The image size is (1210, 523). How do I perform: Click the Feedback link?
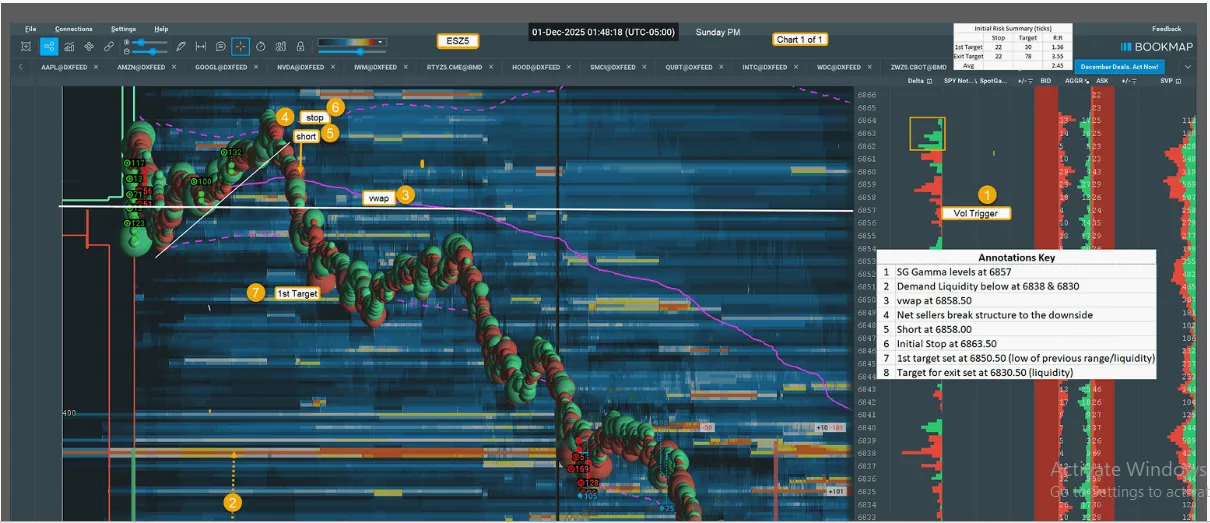[1166, 29]
